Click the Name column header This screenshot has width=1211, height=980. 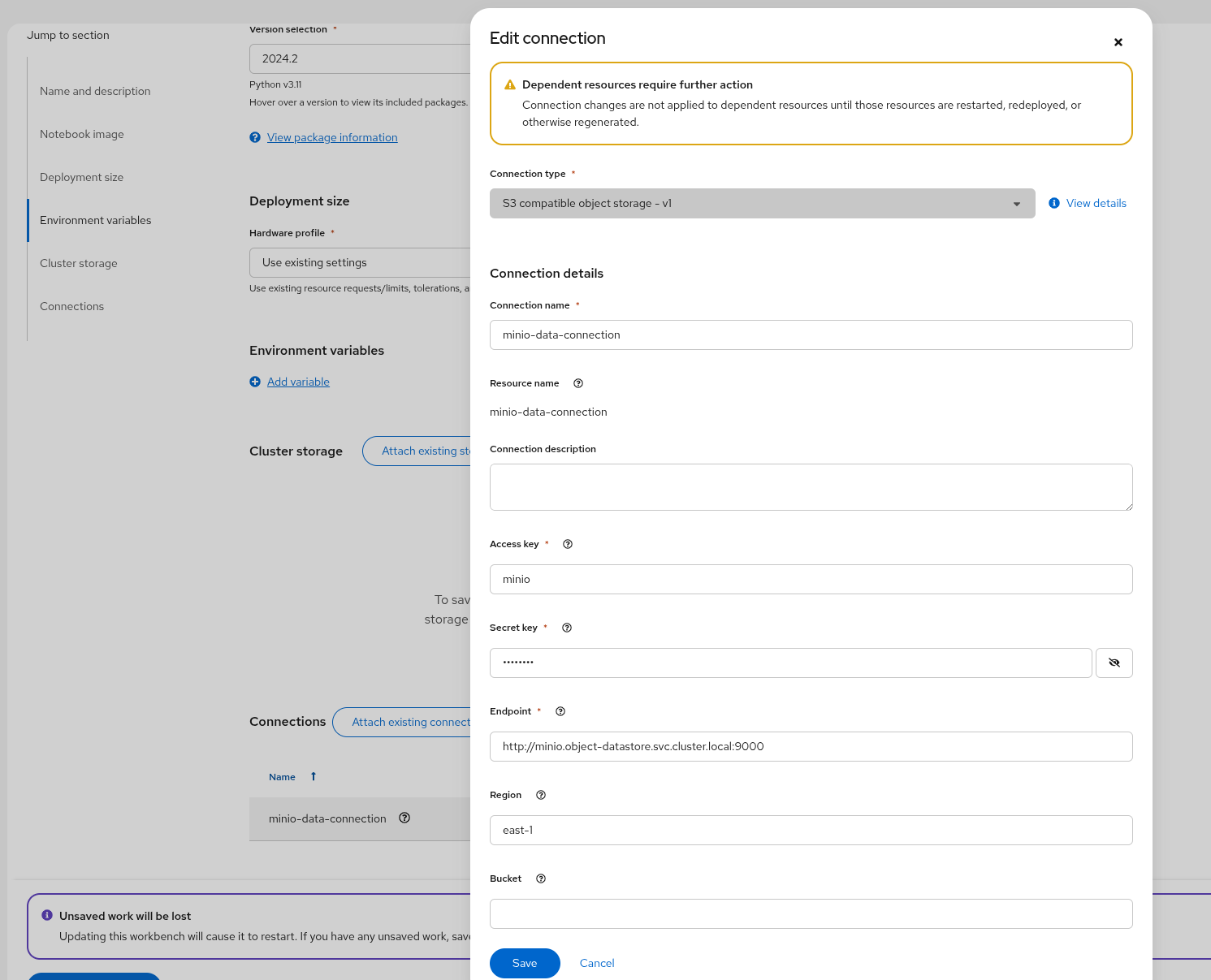tap(282, 777)
